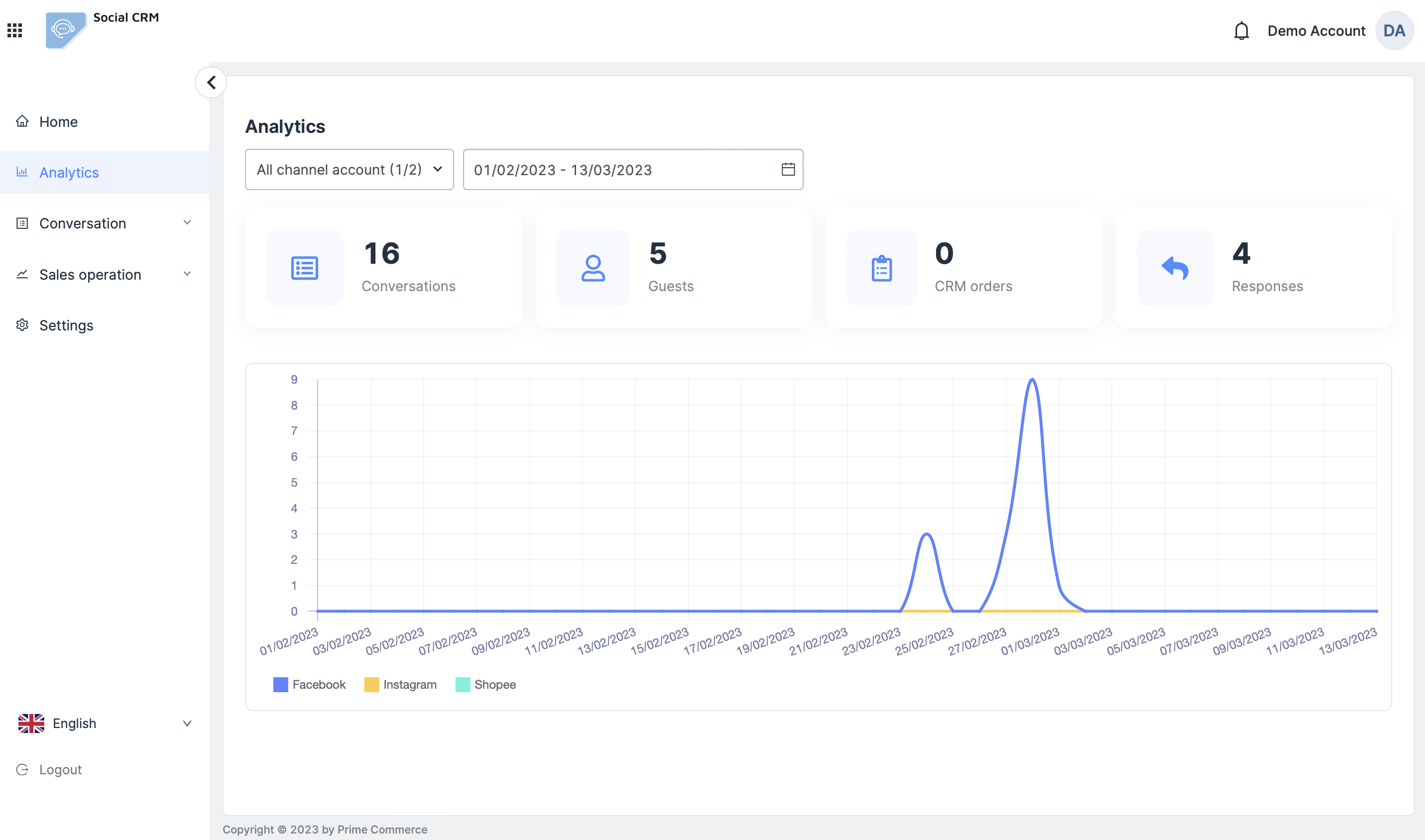Image resolution: width=1425 pixels, height=840 pixels.
Task: Open the app grid launcher icon
Action: pyautogui.click(x=15, y=30)
